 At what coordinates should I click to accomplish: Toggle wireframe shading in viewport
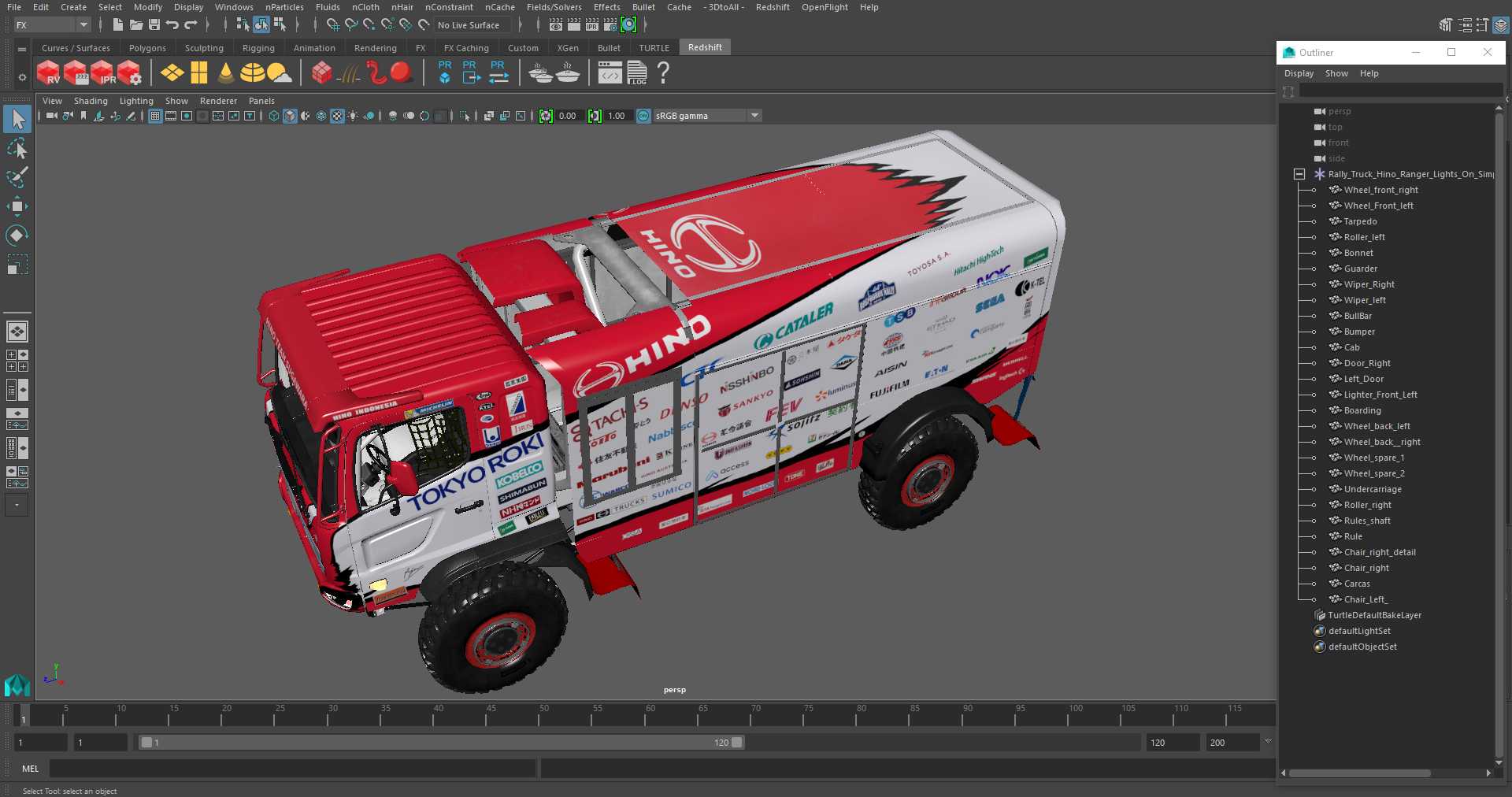click(x=274, y=116)
